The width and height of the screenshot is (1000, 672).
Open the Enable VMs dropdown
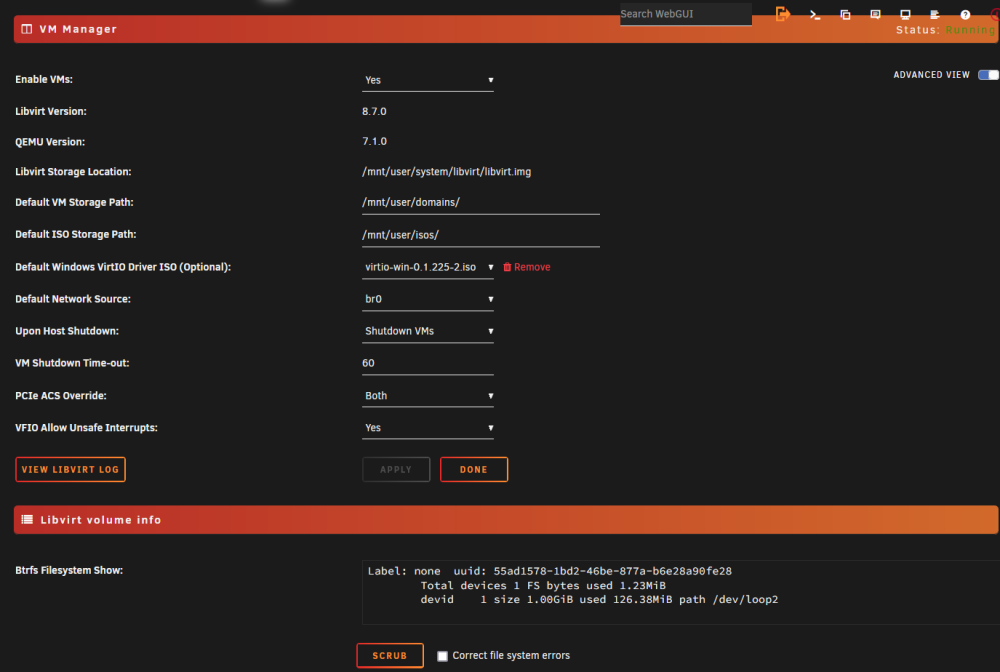[x=427, y=80]
